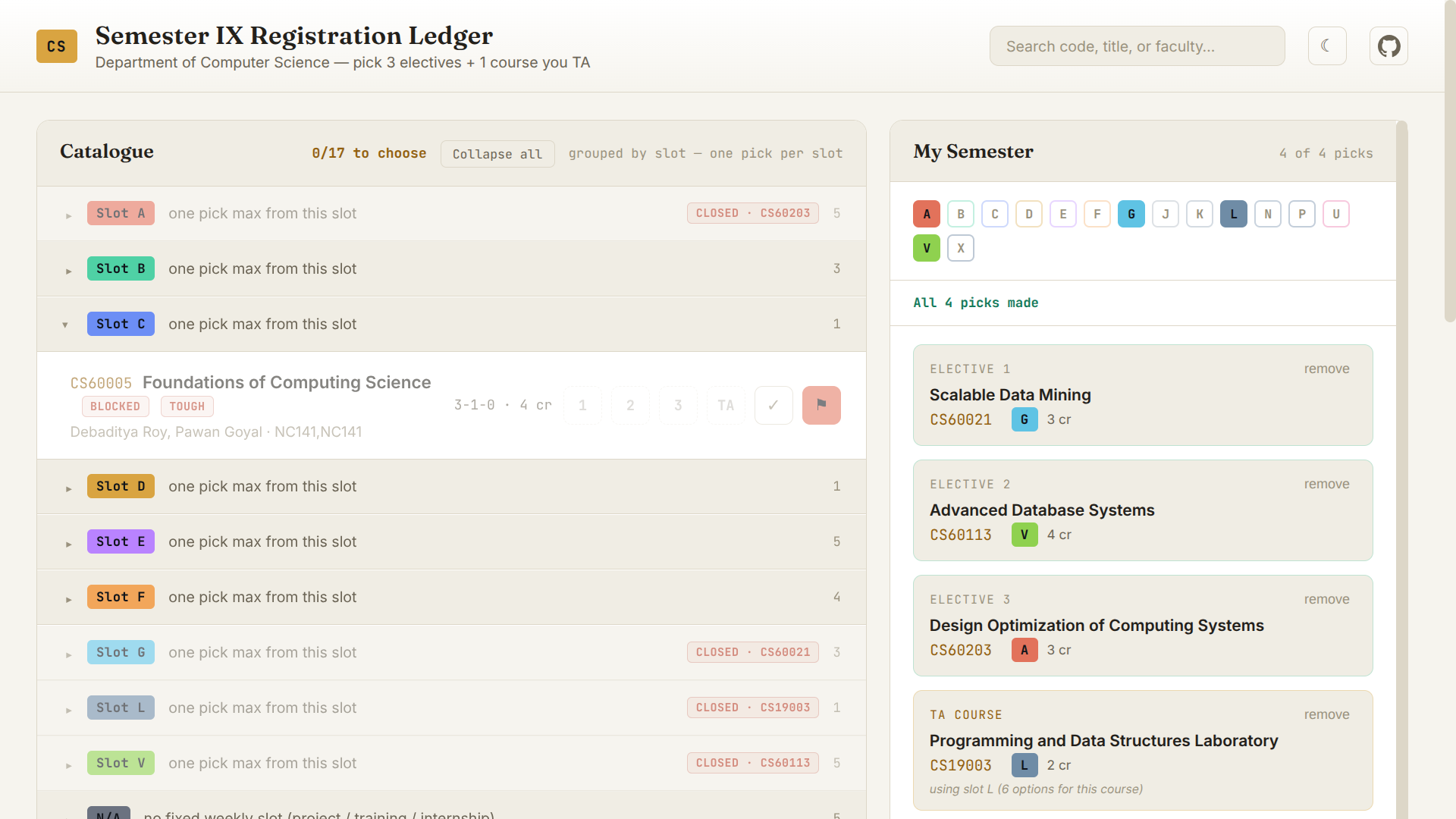
Task: Remove the Programming and Data Structures Laboratory
Action: tap(1326, 714)
